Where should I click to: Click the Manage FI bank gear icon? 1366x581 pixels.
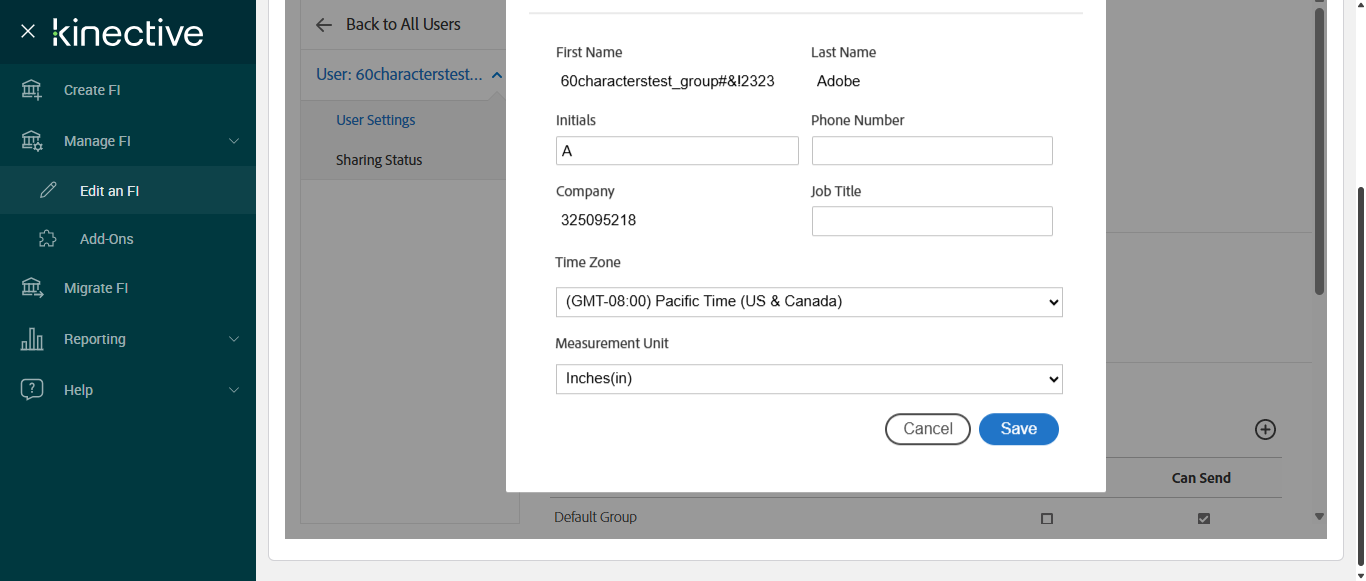pyautogui.click(x=32, y=141)
